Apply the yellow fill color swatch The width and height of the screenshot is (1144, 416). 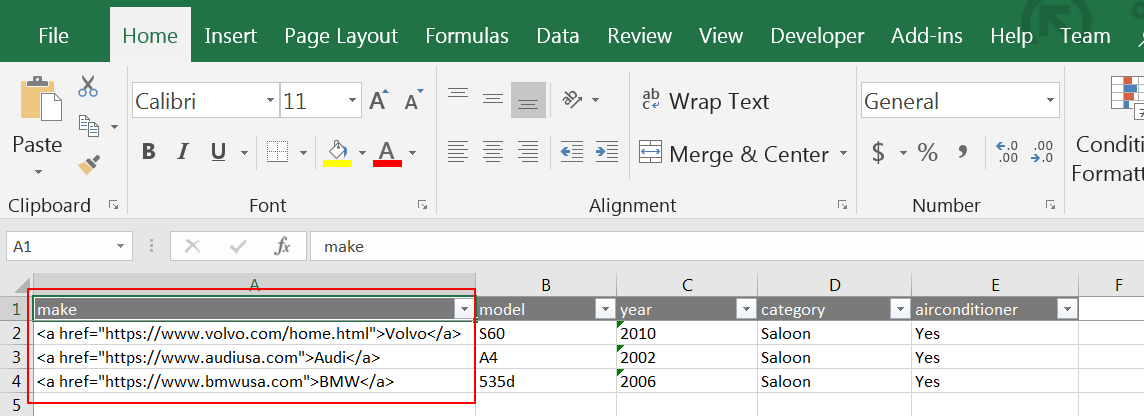[337, 153]
